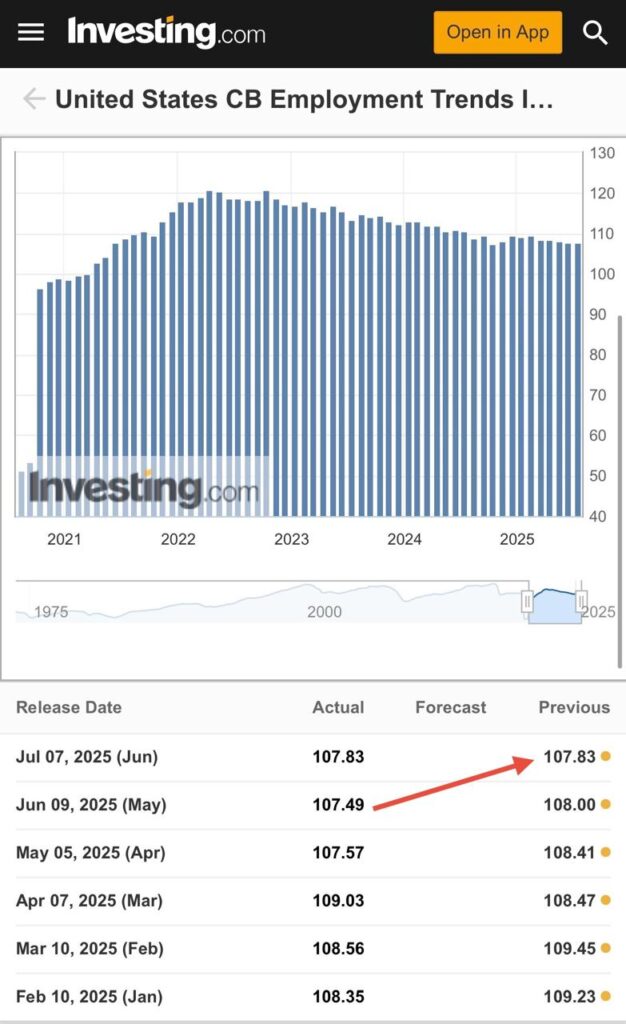Click the vertical scrollbar beside the chart

[619, 491]
